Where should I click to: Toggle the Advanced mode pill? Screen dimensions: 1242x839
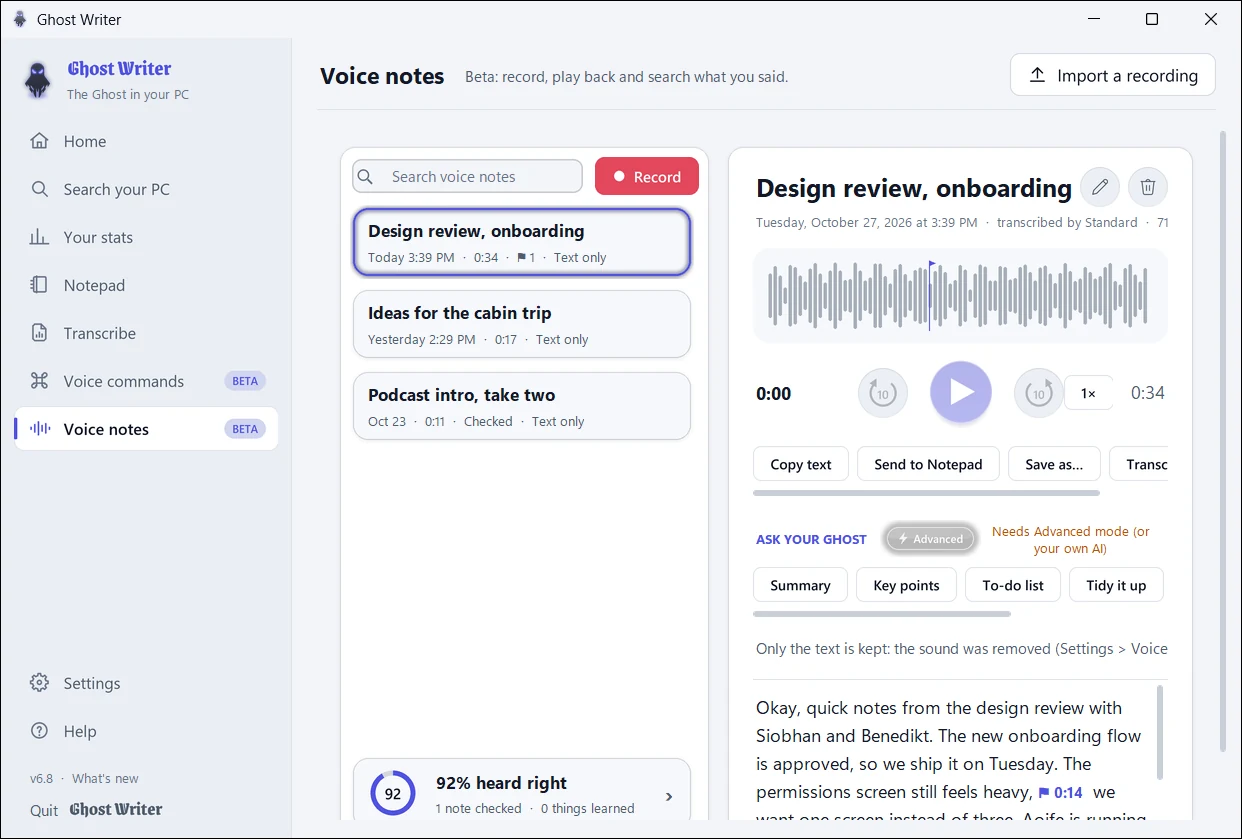coord(929,539)
